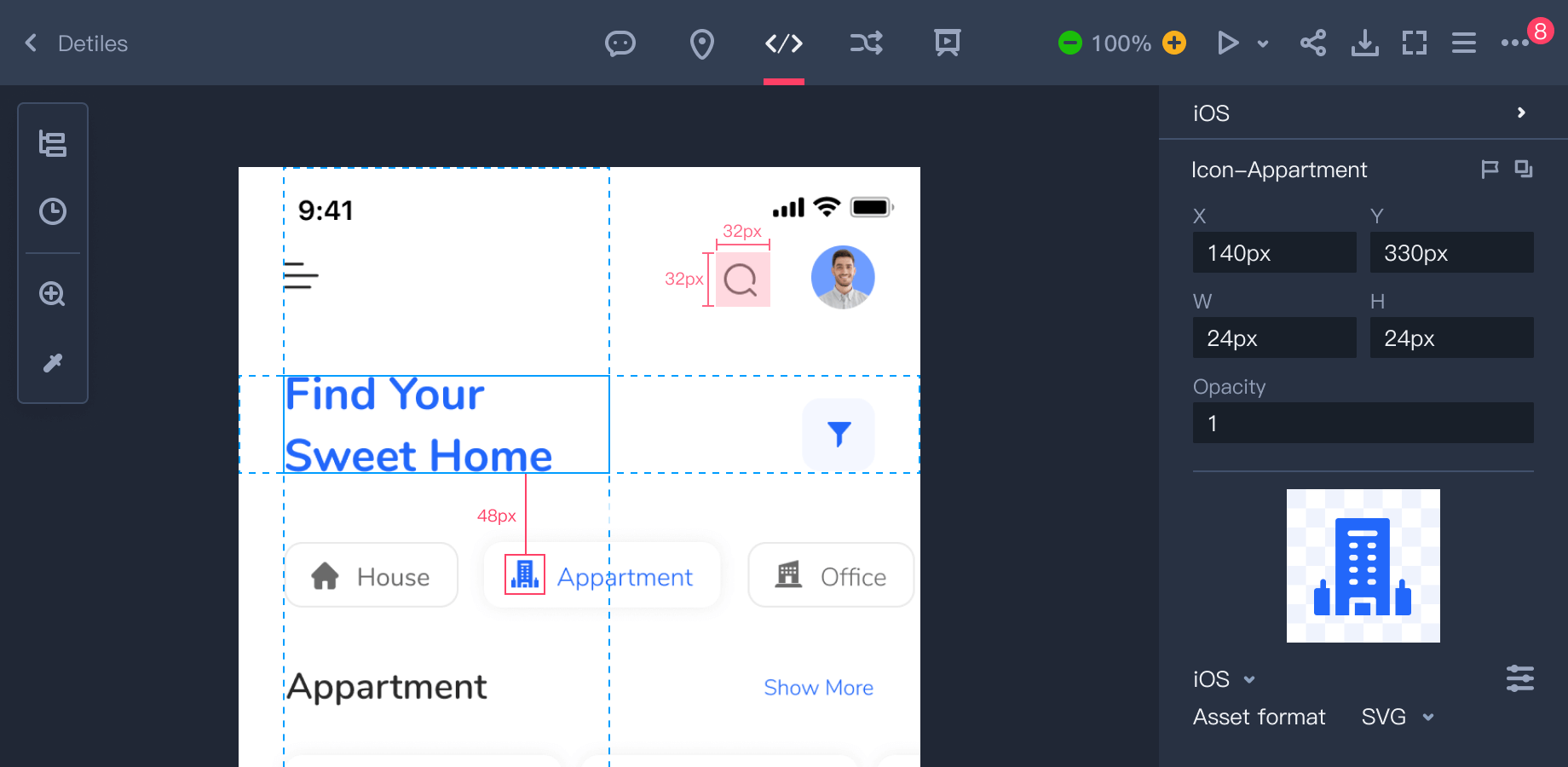The height and width of the screenshot is (767, 1568).
Task: Open the SVG asset format dropdown
Action: [1398, 717]
